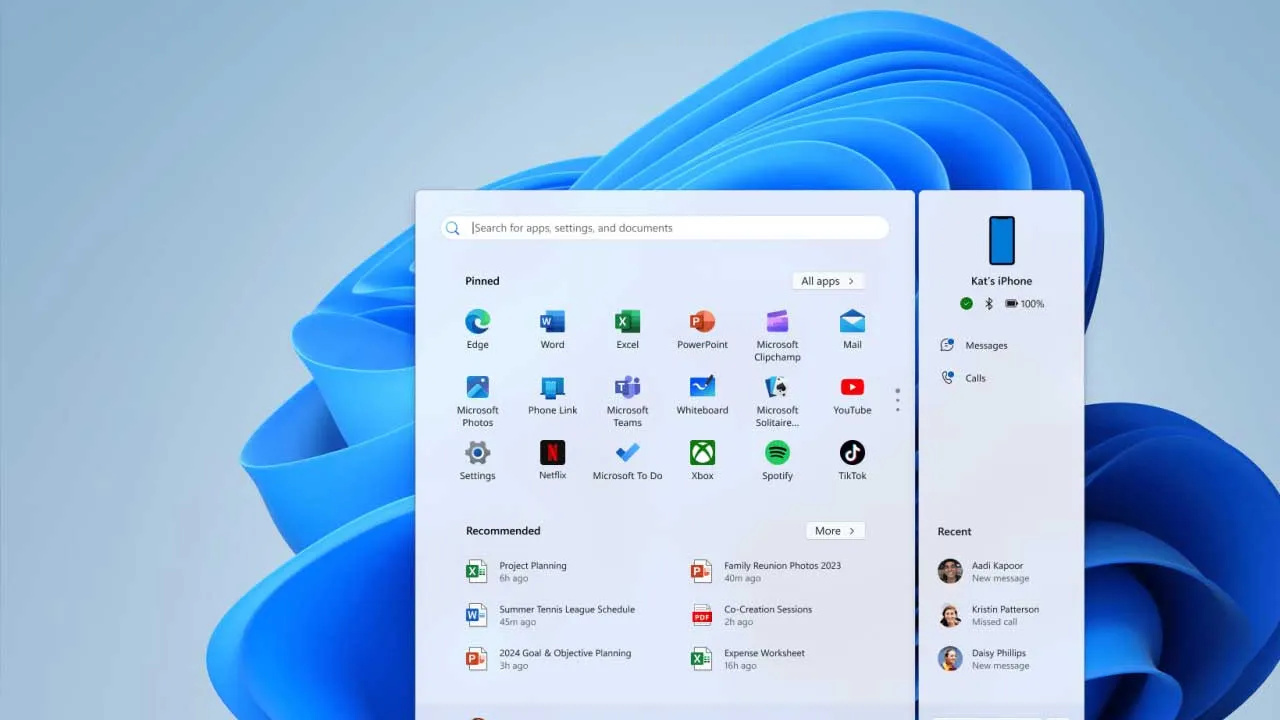This screenshot has width=1280, height=720.
Task: Click the Recent heading in phone panel
Action: click(x=954, y=532)
